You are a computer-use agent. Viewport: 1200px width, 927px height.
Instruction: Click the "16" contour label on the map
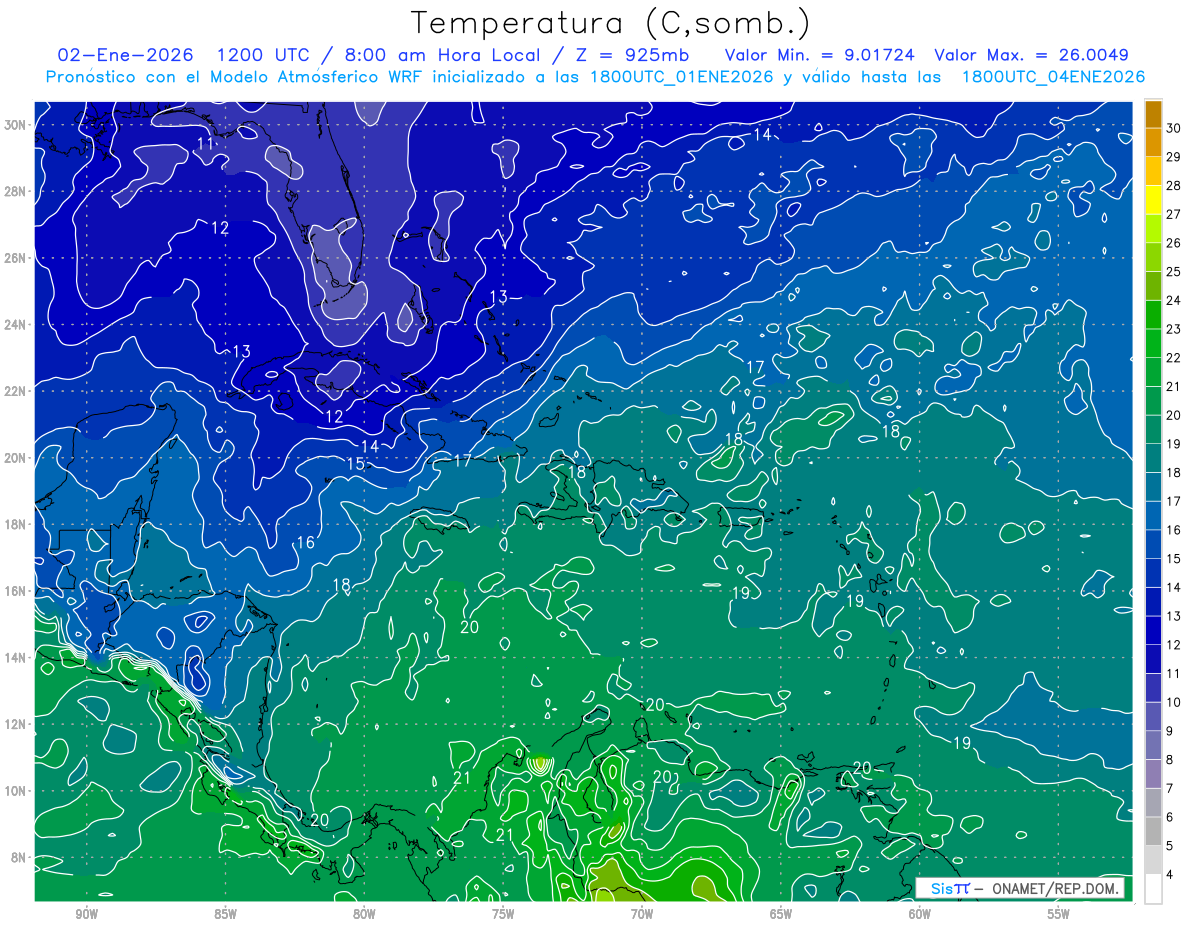tap(306, 542)
